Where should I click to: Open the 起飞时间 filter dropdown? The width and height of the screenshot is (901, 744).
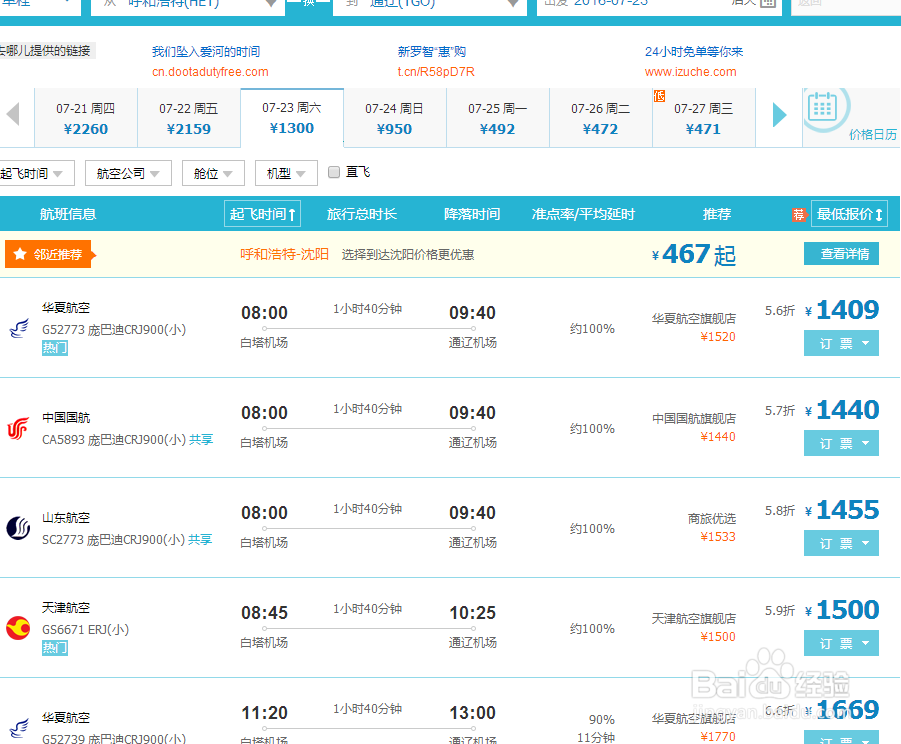36,173
